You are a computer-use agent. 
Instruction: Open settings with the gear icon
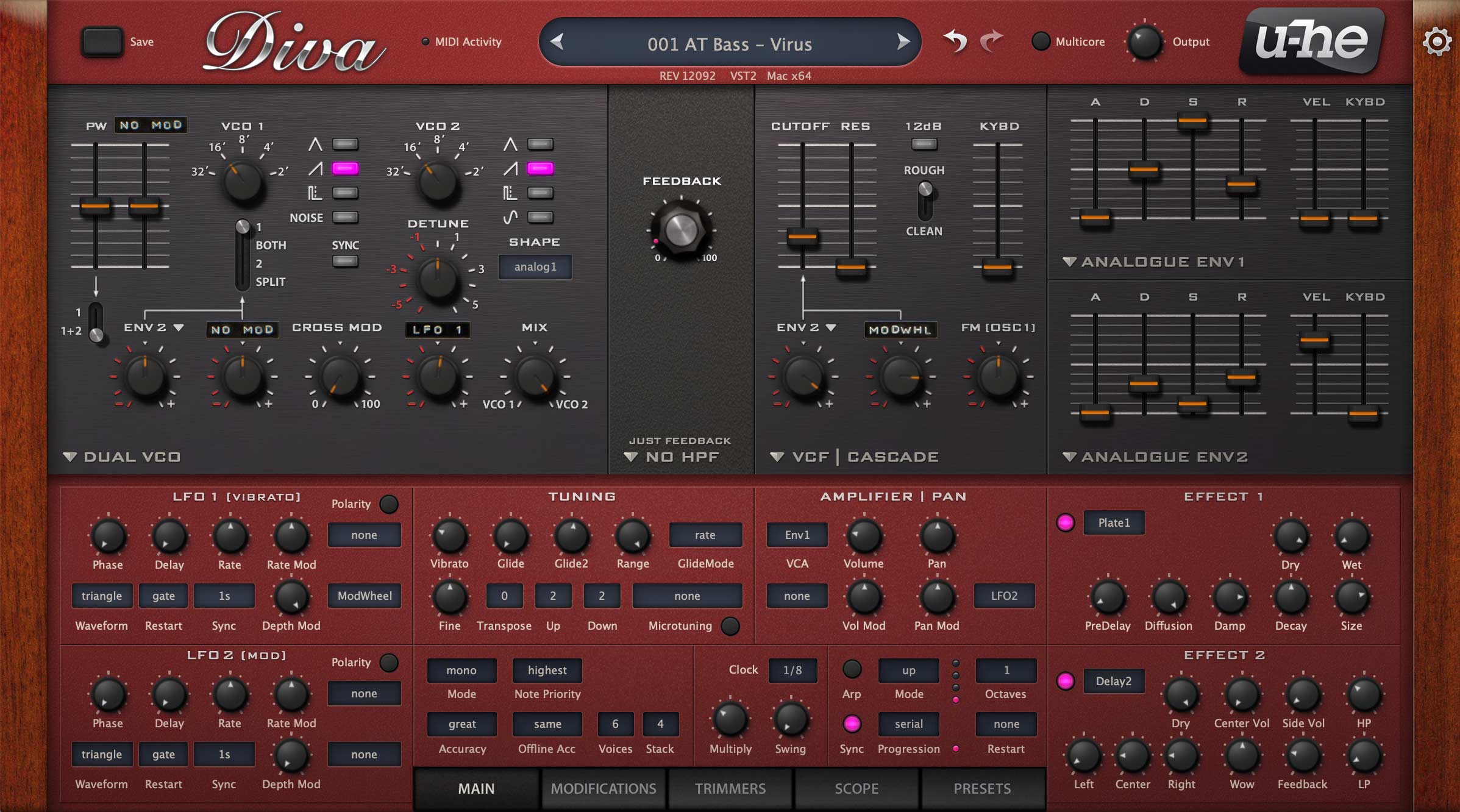(1436, 42)
